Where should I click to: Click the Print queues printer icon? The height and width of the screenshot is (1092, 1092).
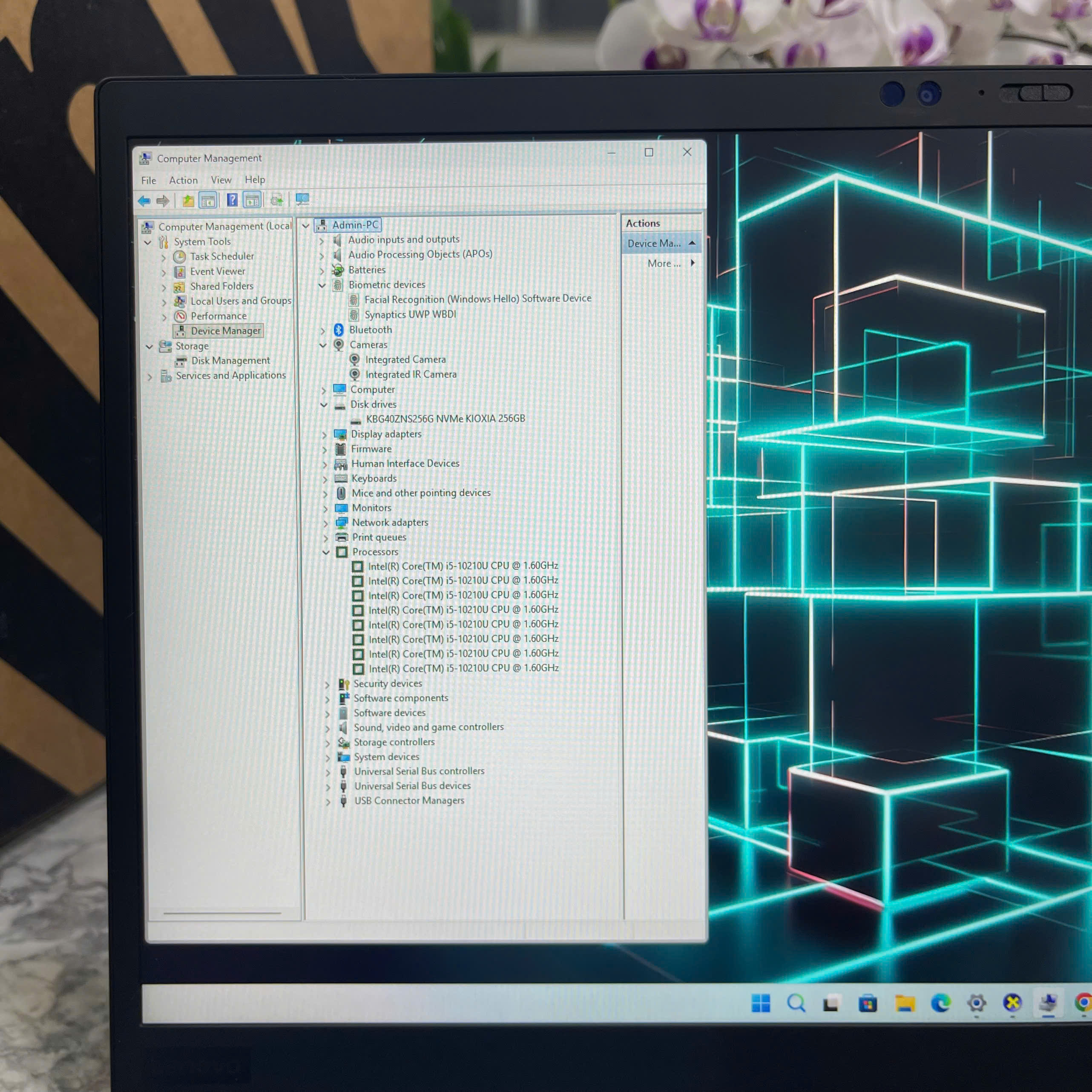tap(342, 537)
